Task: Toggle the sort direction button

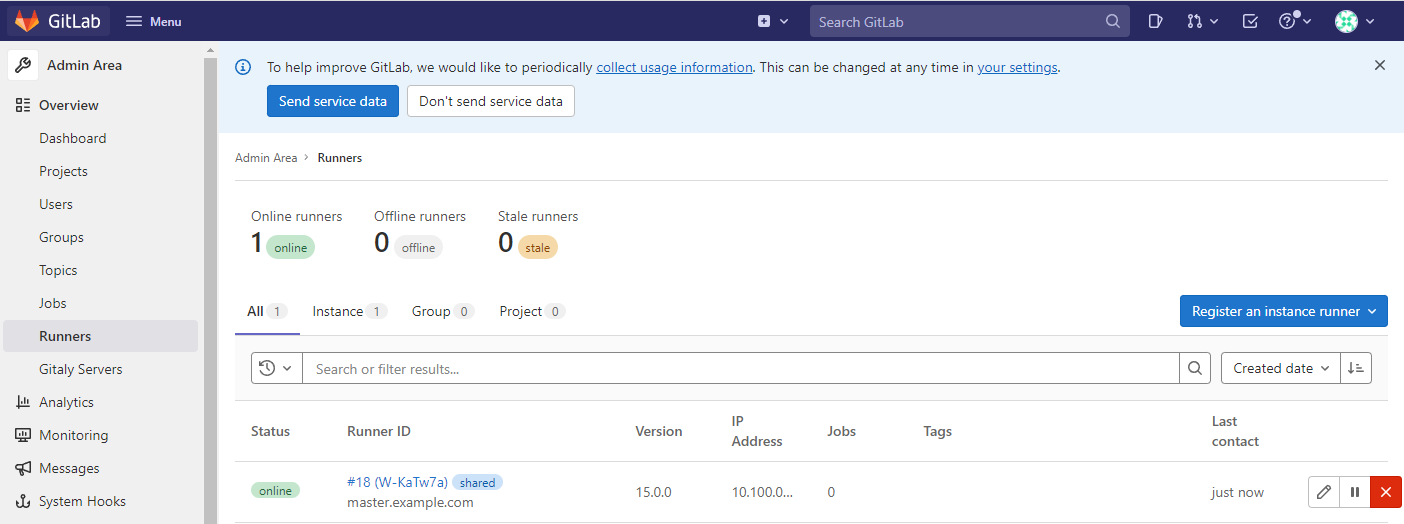Action: (x=1356, y=368)
